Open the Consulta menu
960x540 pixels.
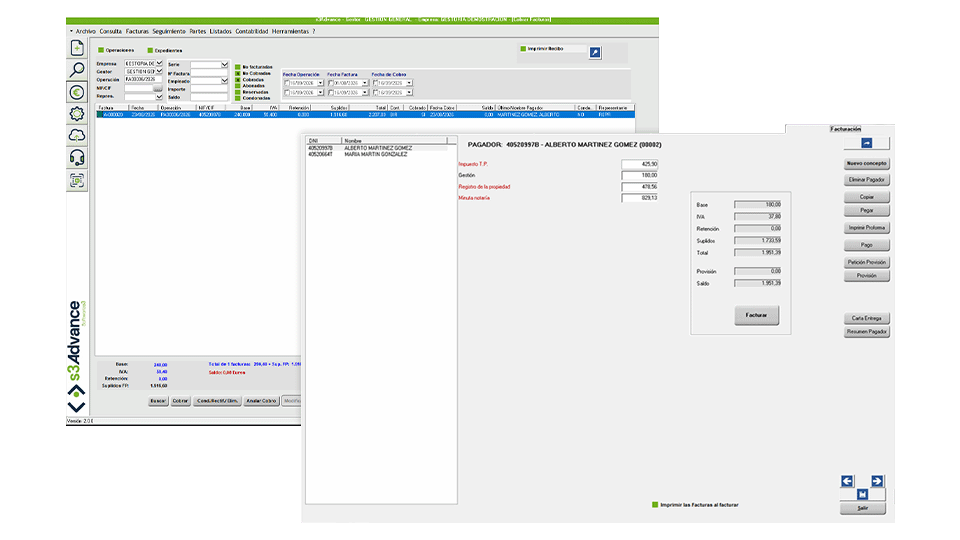point(111,31)
